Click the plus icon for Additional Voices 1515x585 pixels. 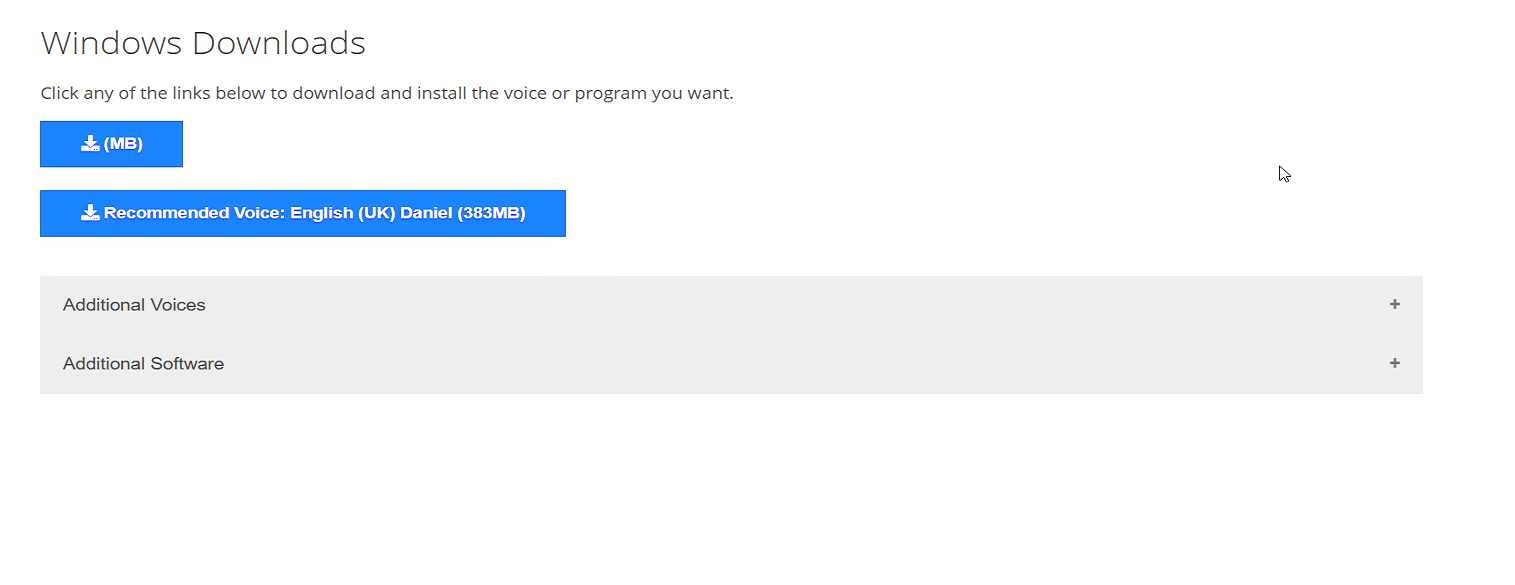tap(1394, 304)
